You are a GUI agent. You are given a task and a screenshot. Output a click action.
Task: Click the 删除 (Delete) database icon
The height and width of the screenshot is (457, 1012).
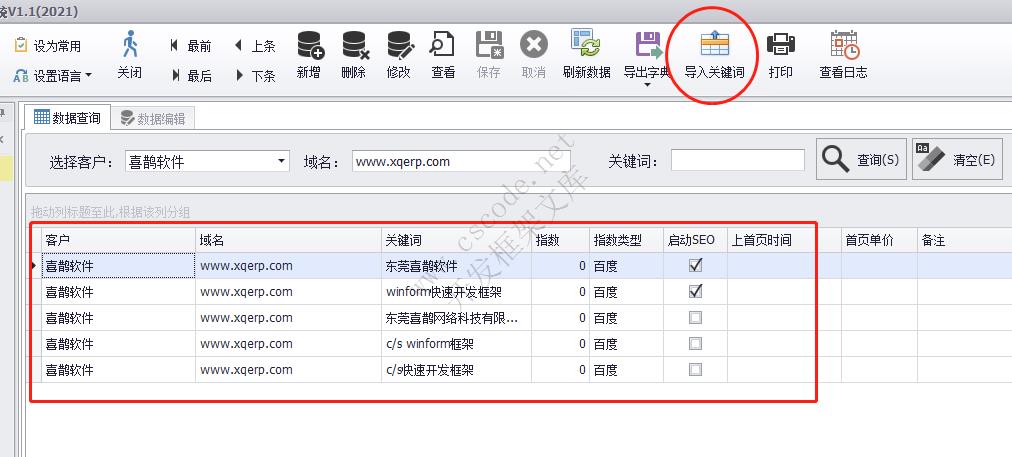[353, 46]
